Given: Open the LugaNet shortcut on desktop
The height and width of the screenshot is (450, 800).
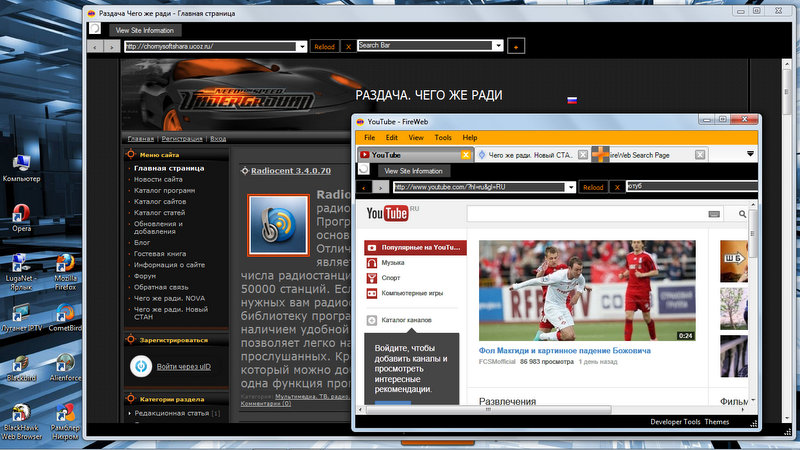Looking at the screenshot, I should click(20, 271).
